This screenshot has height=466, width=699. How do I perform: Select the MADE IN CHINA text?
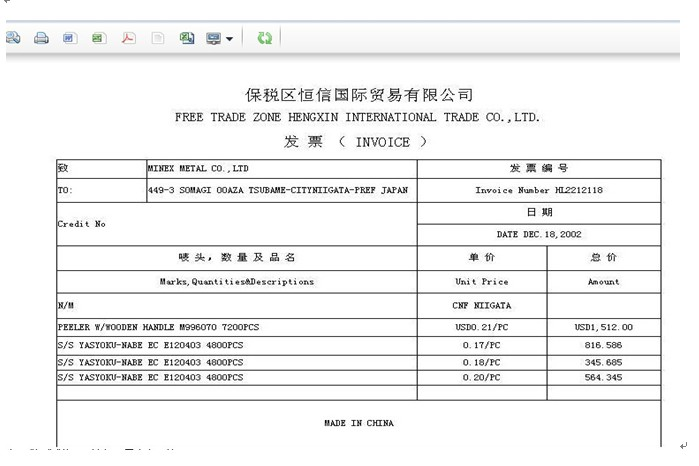tap(359, 423)
